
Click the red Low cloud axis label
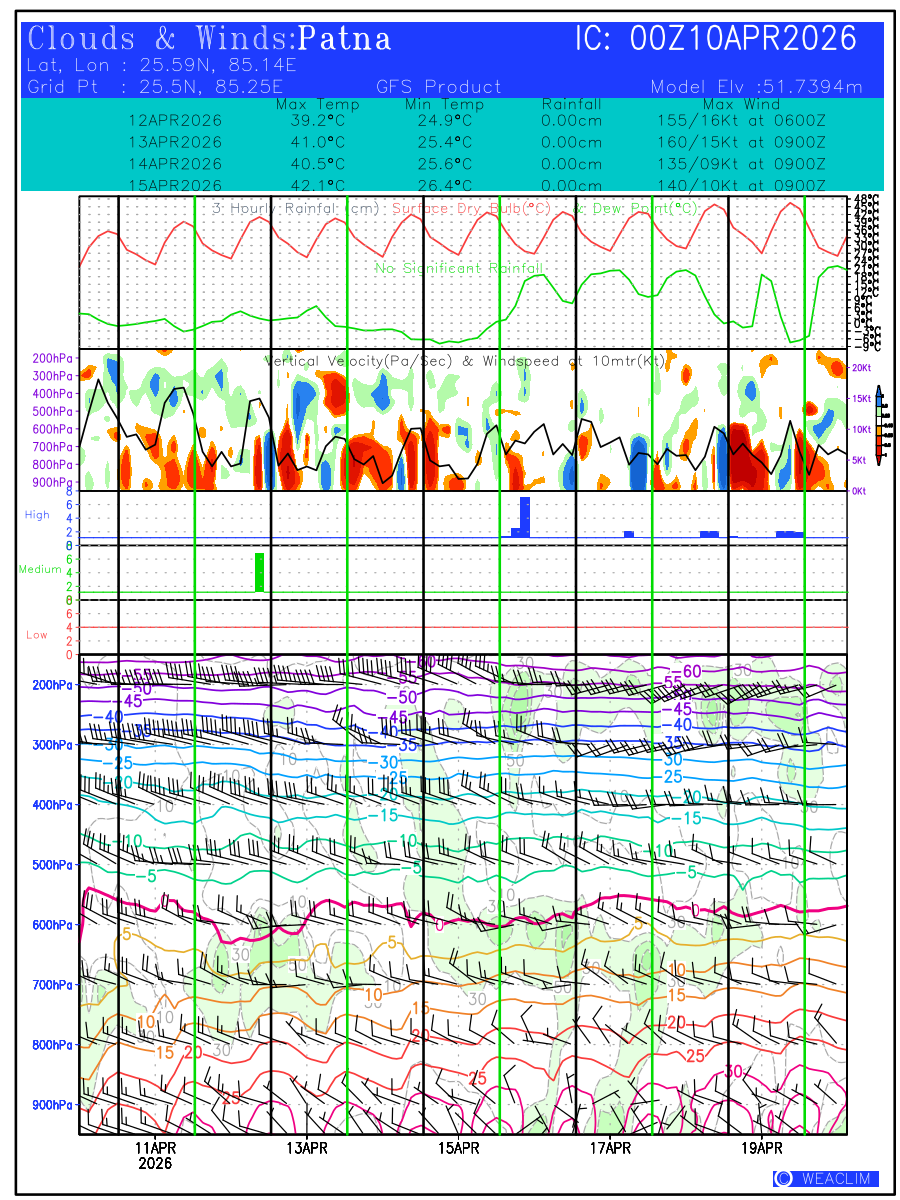pyautogui.click(x=37, y=635)
